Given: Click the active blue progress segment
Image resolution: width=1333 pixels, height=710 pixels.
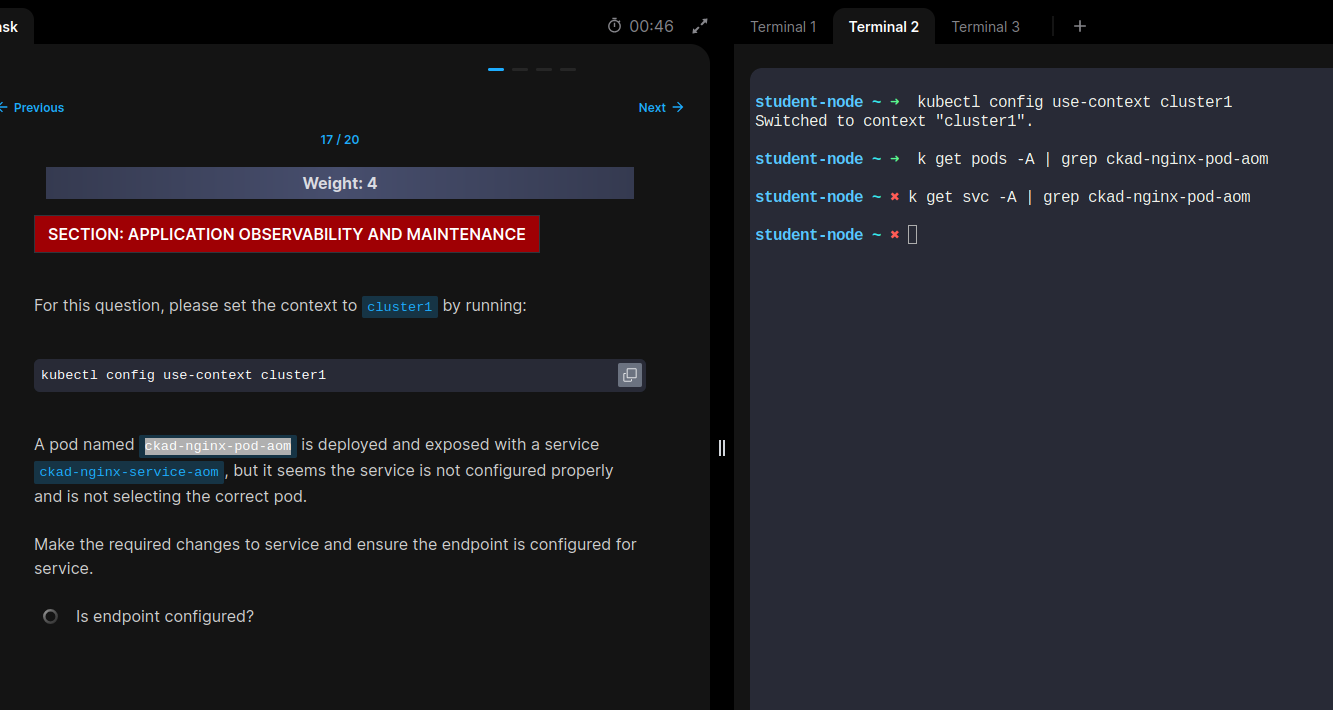Looking at the screenshot, I should 495,69.
